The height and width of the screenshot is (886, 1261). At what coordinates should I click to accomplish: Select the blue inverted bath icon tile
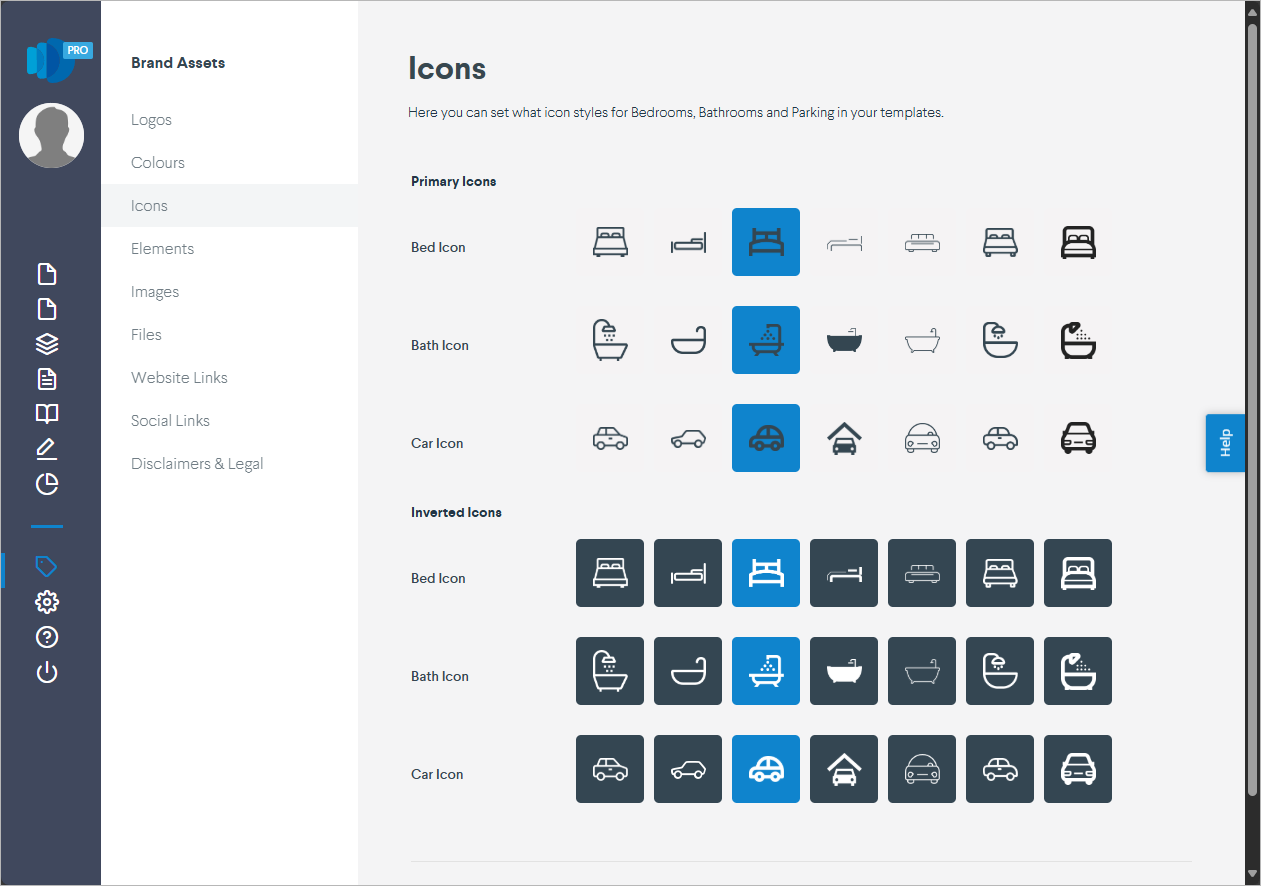pos(766,671)
